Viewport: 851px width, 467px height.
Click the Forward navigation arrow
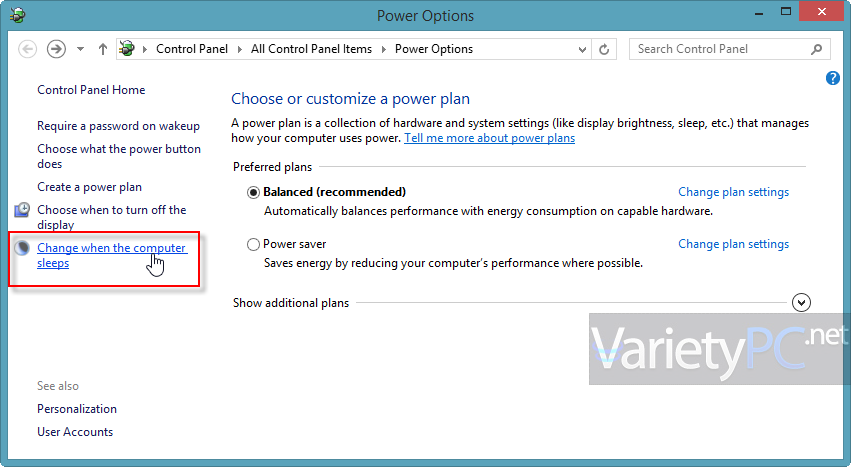pyautogui.click(x=56, y=49)
